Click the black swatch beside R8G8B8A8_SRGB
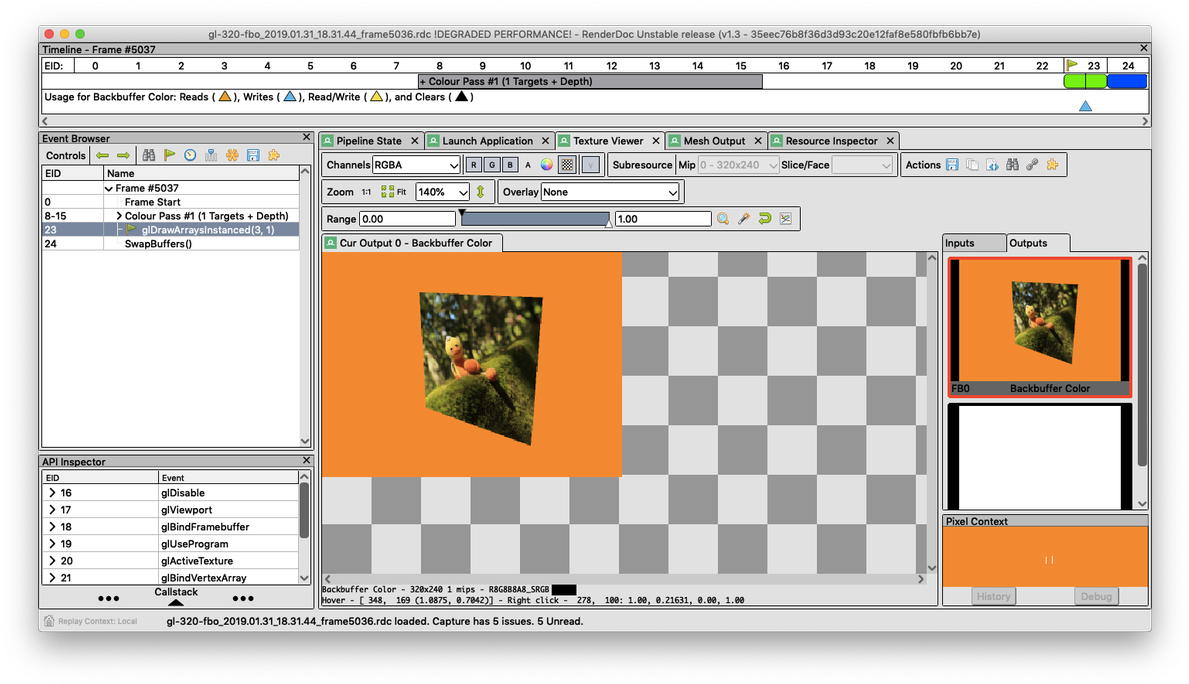The image size is (1189, 684). [x=564, y=589]
